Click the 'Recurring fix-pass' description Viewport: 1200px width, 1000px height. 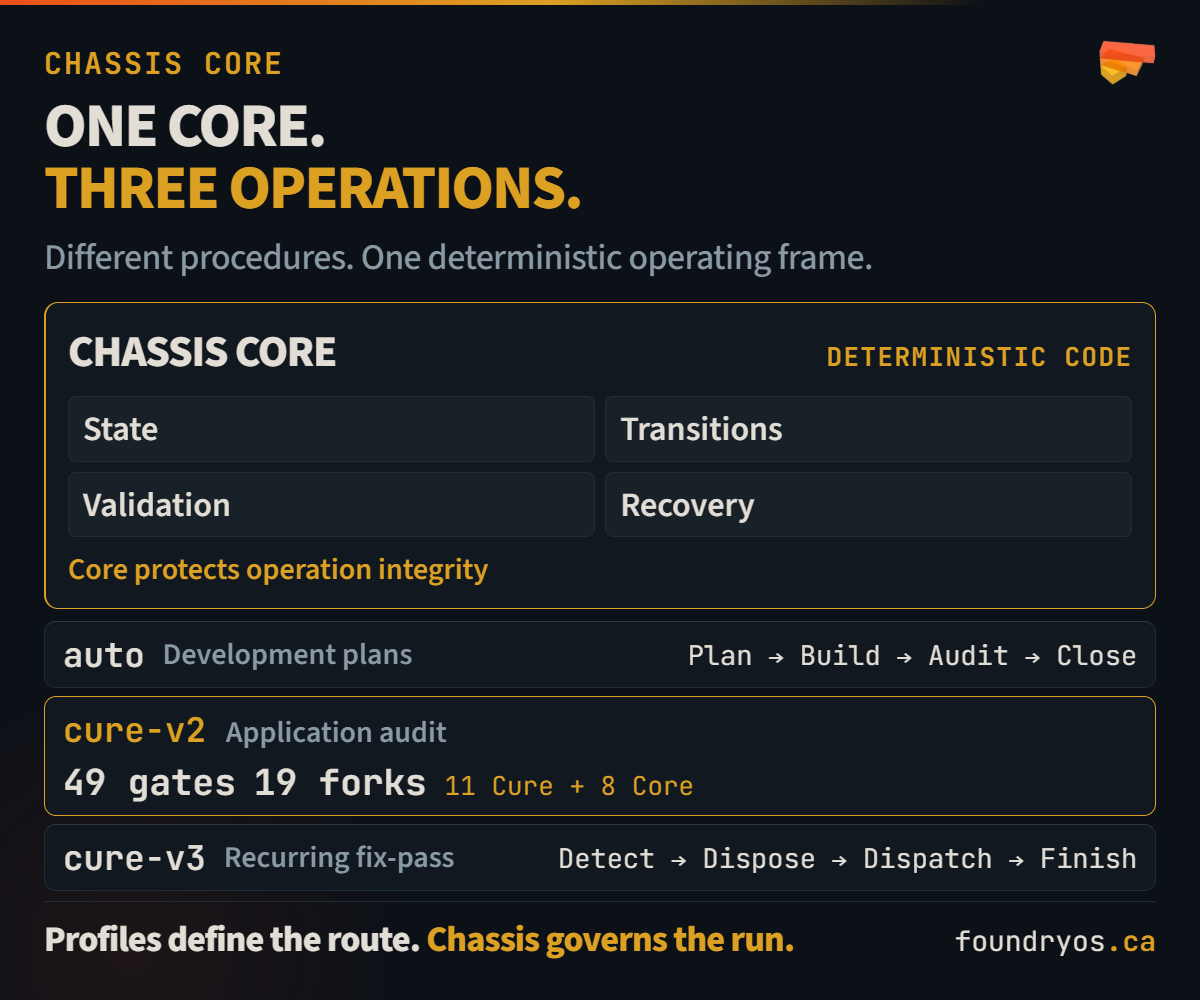[x=339, y=858]
